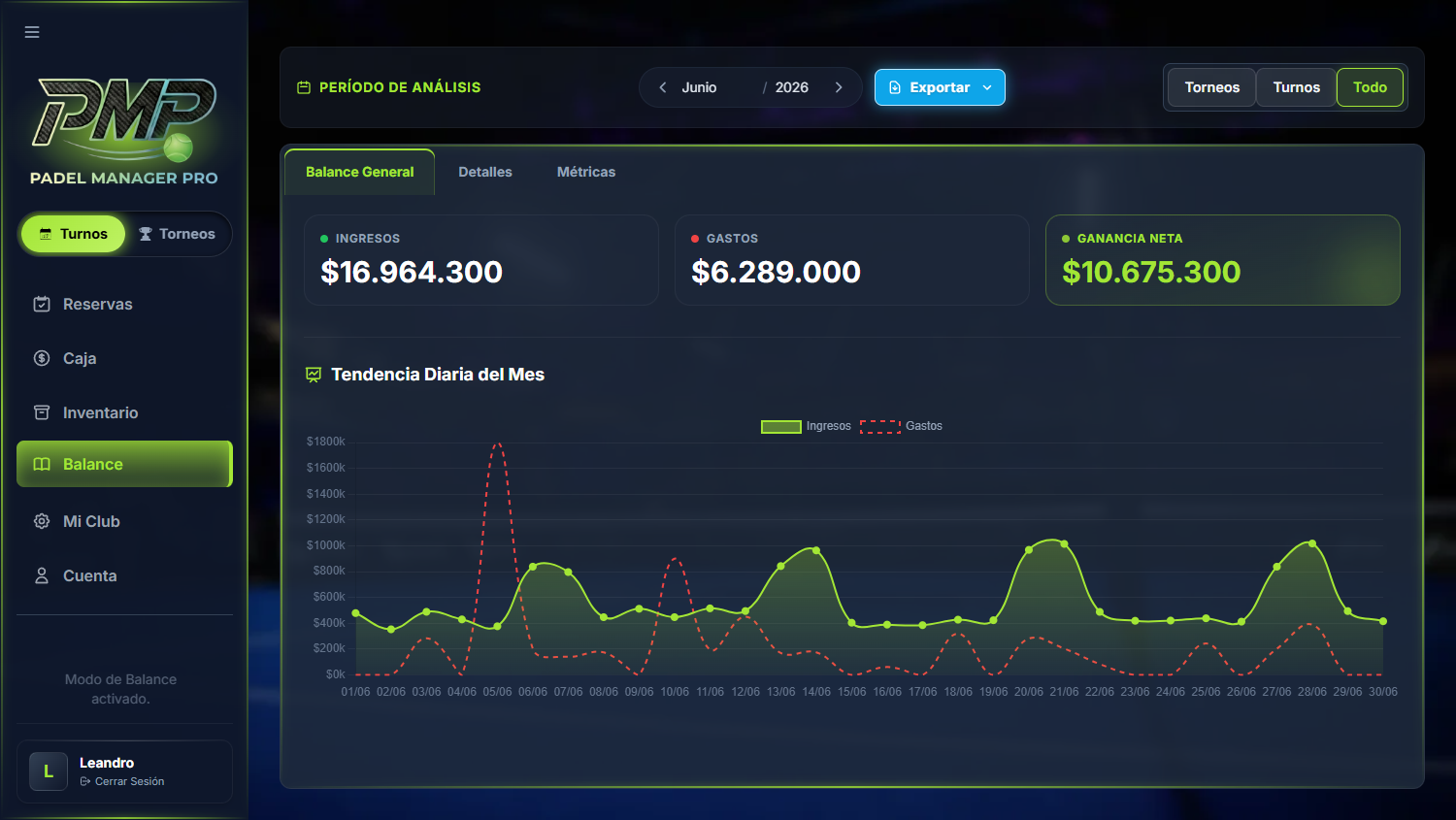Click the Gastos legend label
1456x820 pixels.
(924, 426)
